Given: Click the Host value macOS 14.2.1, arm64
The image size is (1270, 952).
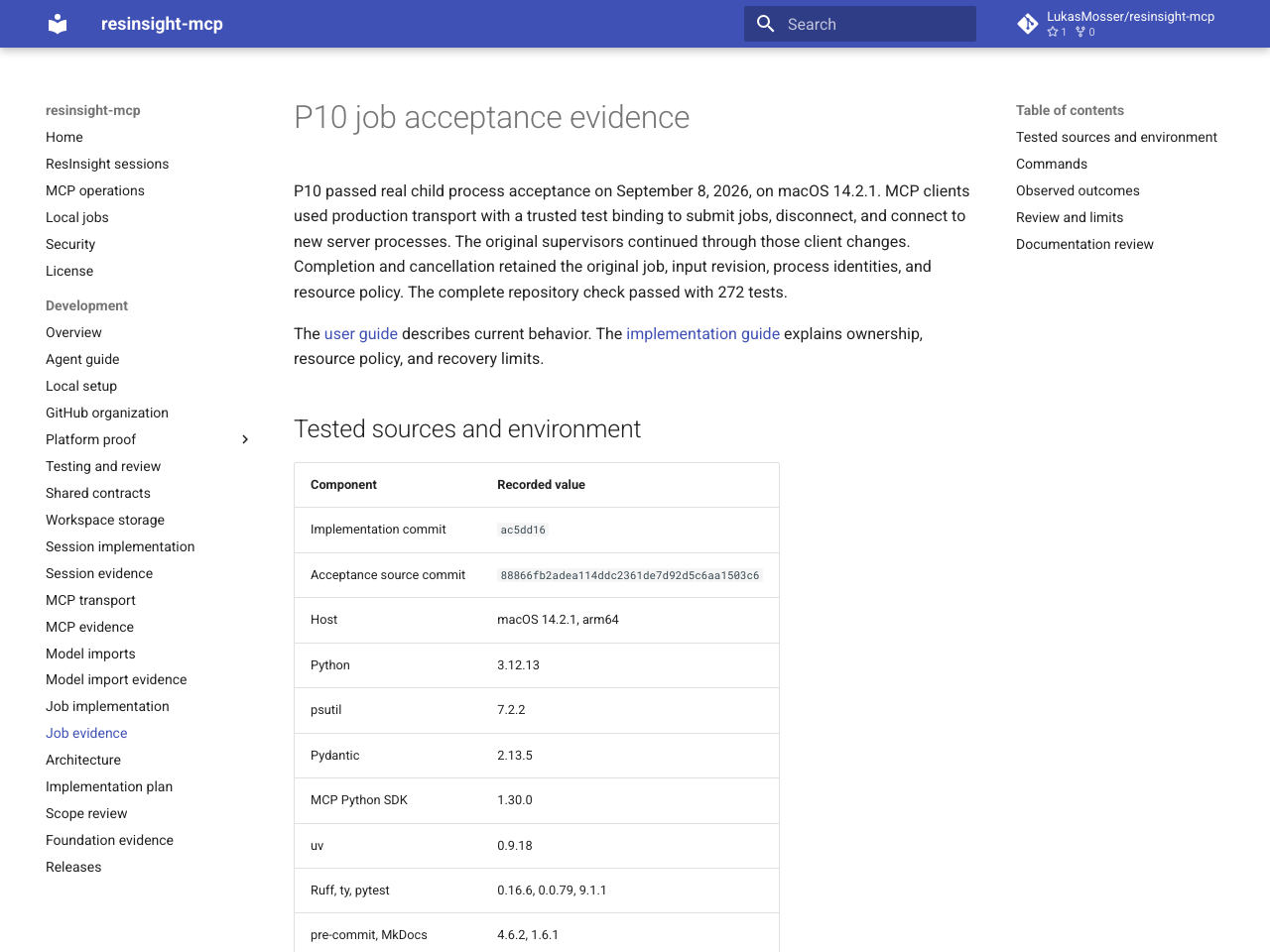Looking at the screenshot, I should [558, 620].
